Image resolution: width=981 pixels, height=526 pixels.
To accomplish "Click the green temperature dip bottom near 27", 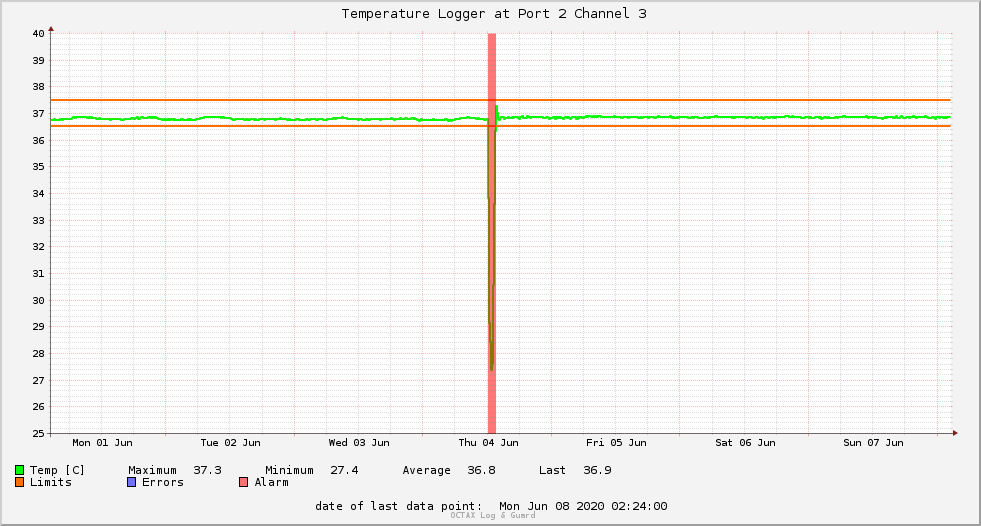I will pos(492,368).
